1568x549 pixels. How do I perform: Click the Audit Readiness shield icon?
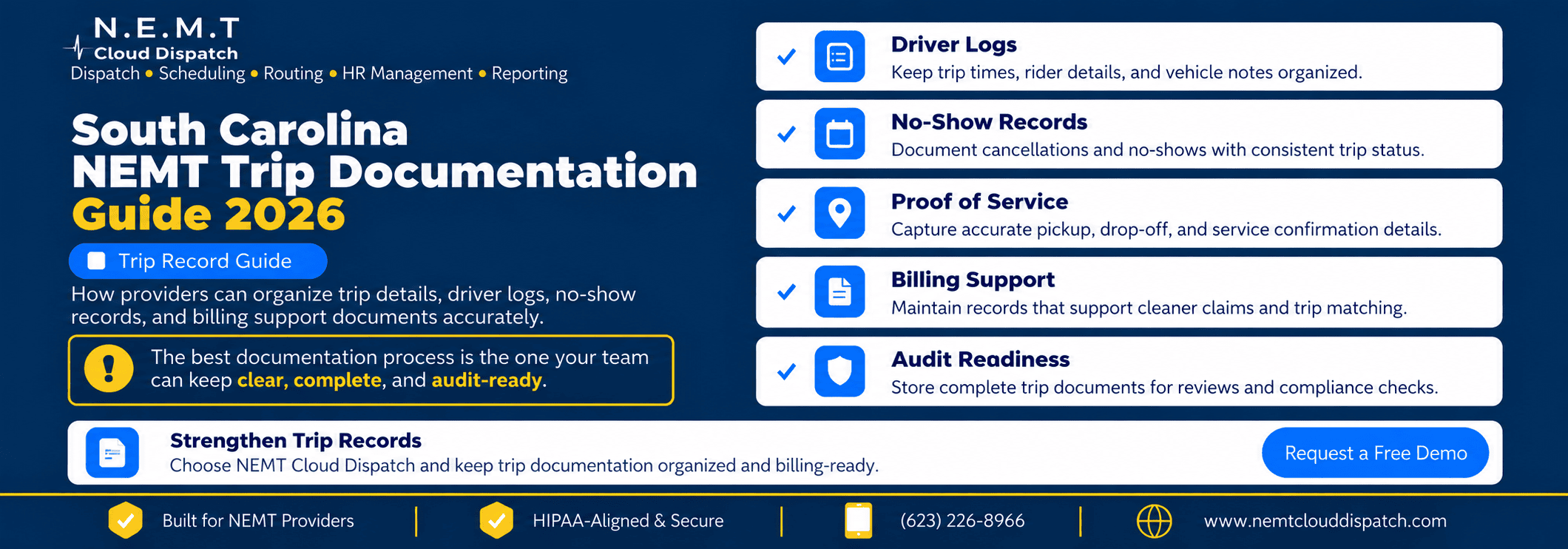[x=839, y=371]
